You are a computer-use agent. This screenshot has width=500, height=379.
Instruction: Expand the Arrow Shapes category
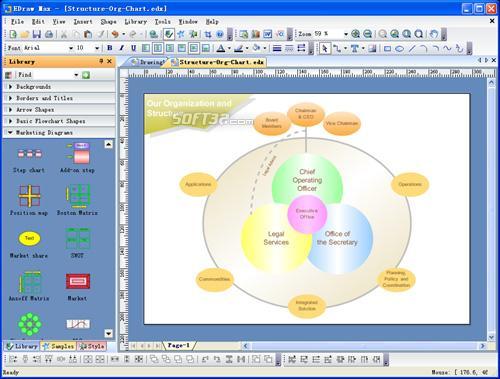[x=59, y=110]
